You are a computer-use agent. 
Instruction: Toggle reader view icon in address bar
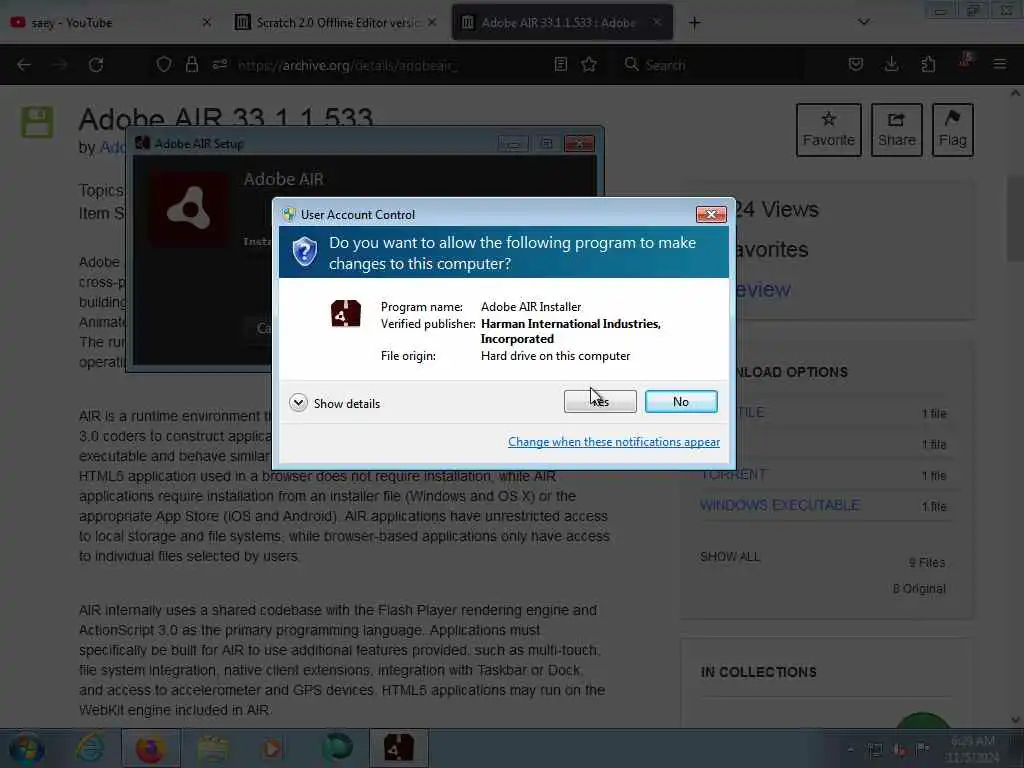[560, 64]
